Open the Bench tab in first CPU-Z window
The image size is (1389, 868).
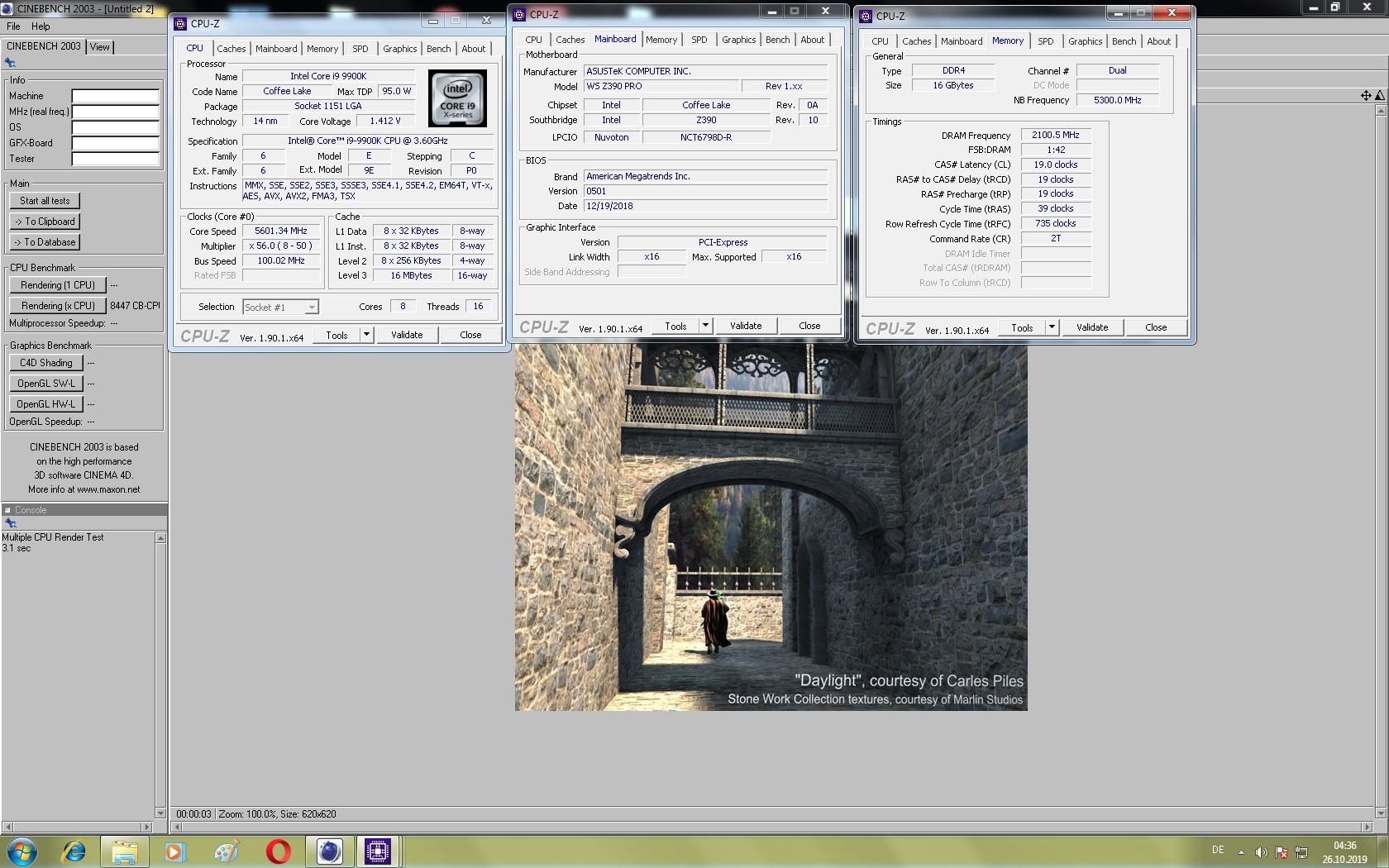coord(439,49)
